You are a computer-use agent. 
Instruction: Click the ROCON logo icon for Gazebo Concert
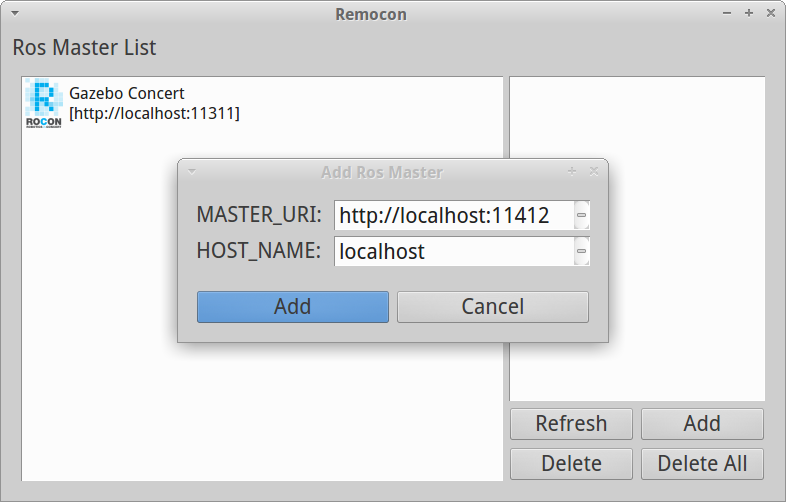pos(43,103)
